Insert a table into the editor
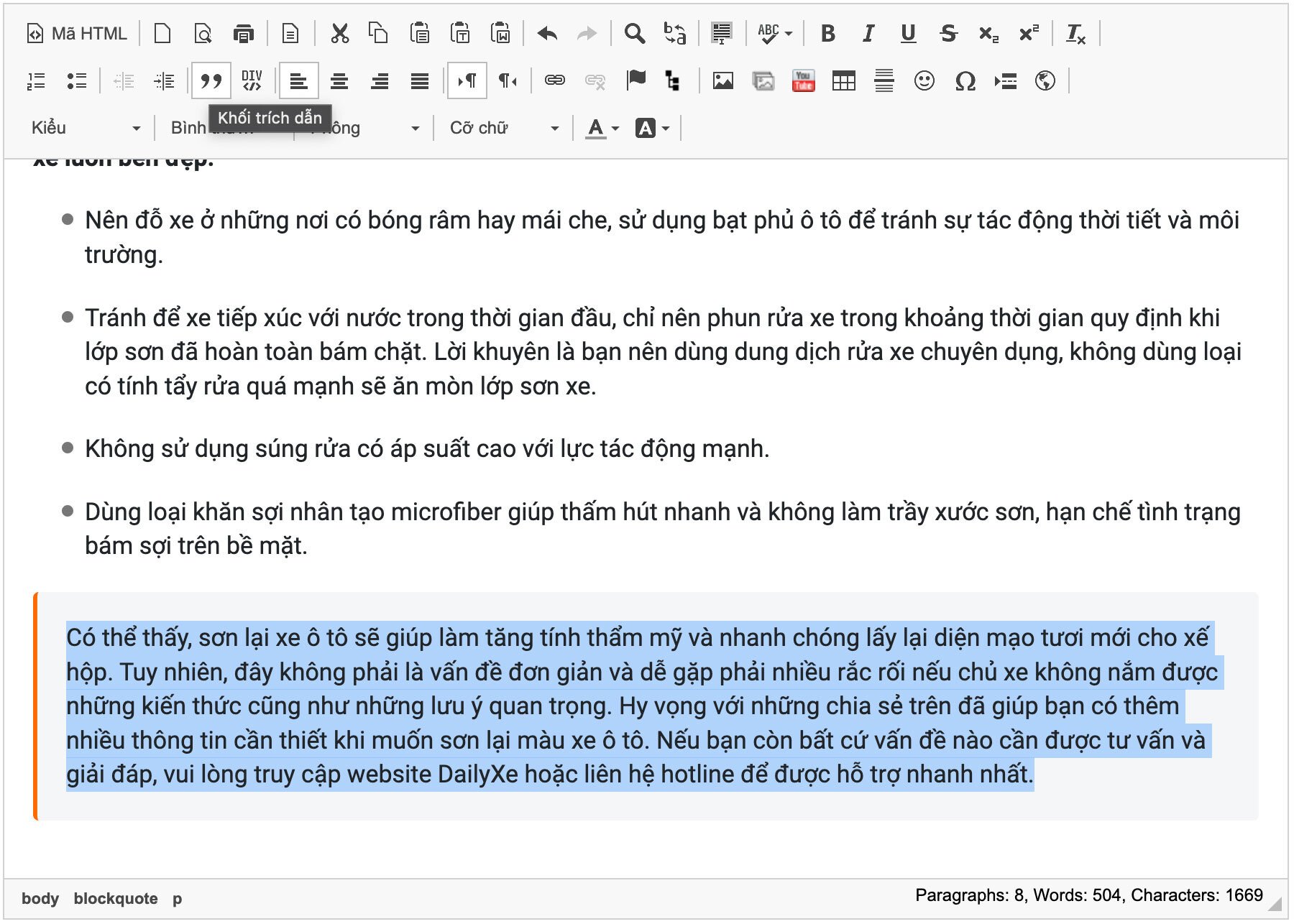Image resolution: width=1294 pixels, height=924 pixels. tap(843, 80)
